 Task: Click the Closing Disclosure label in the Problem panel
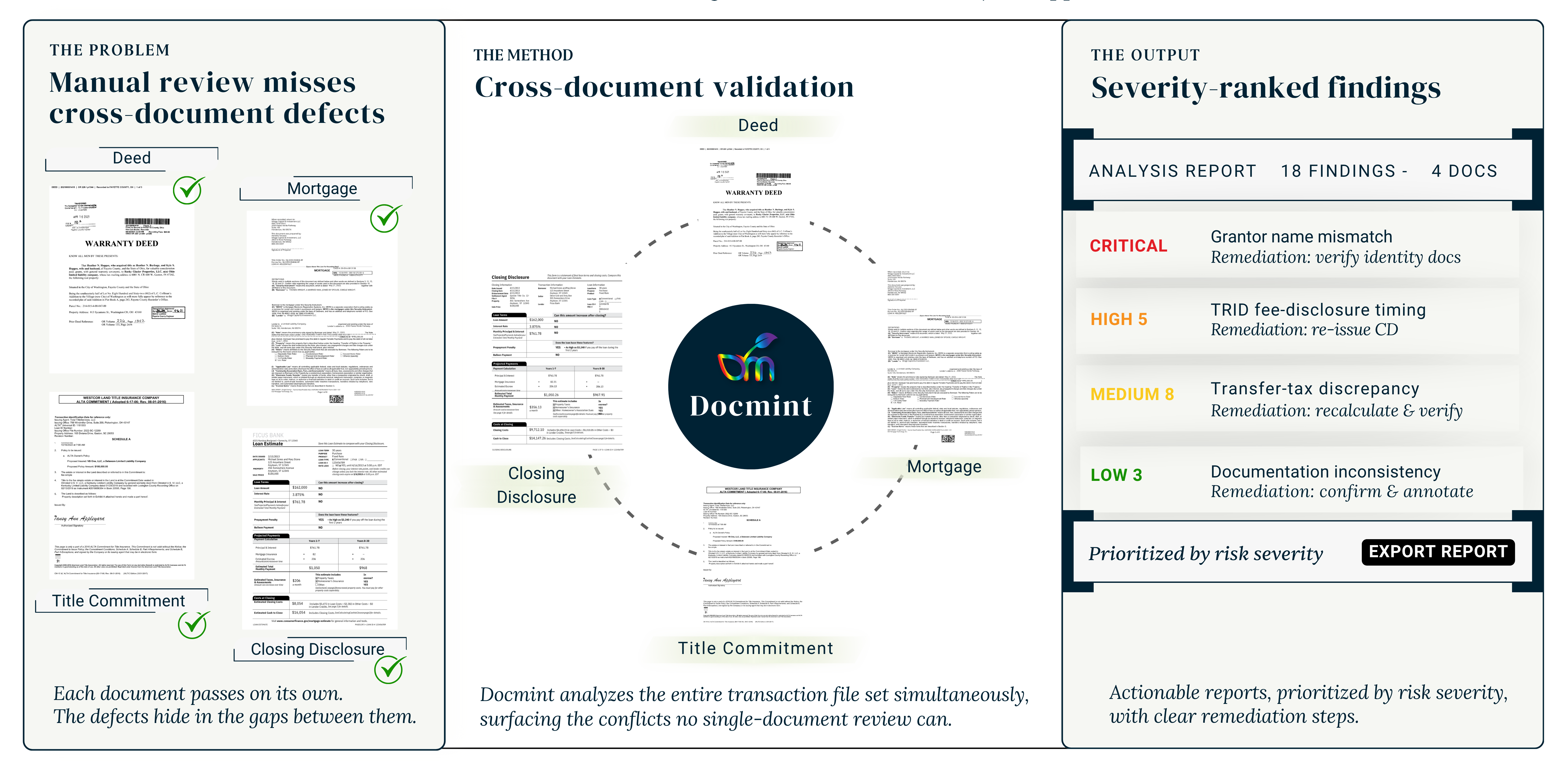(317, 649)
